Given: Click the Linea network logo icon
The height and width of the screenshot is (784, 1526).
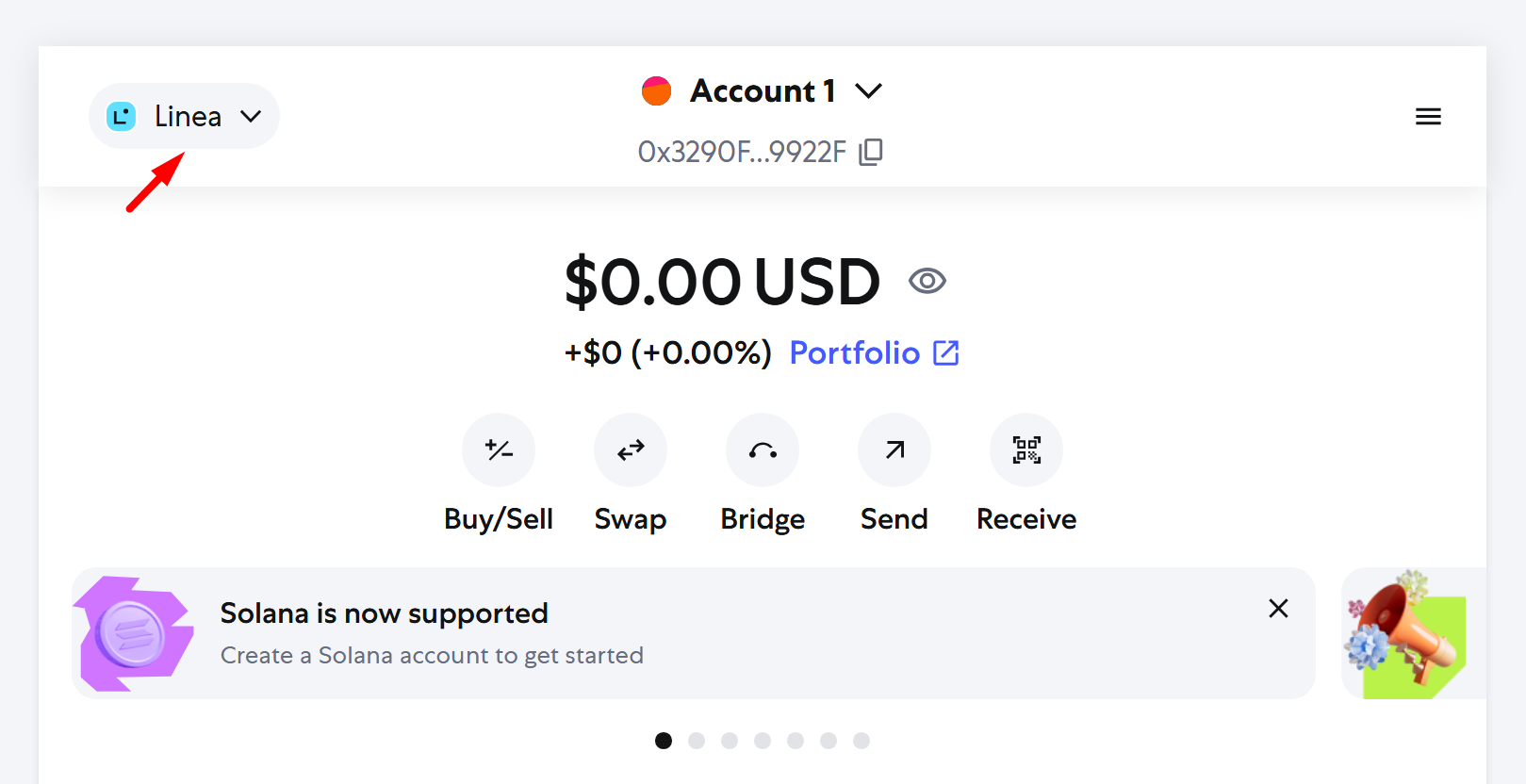Looking at the screenshot, I should [122, 117].
